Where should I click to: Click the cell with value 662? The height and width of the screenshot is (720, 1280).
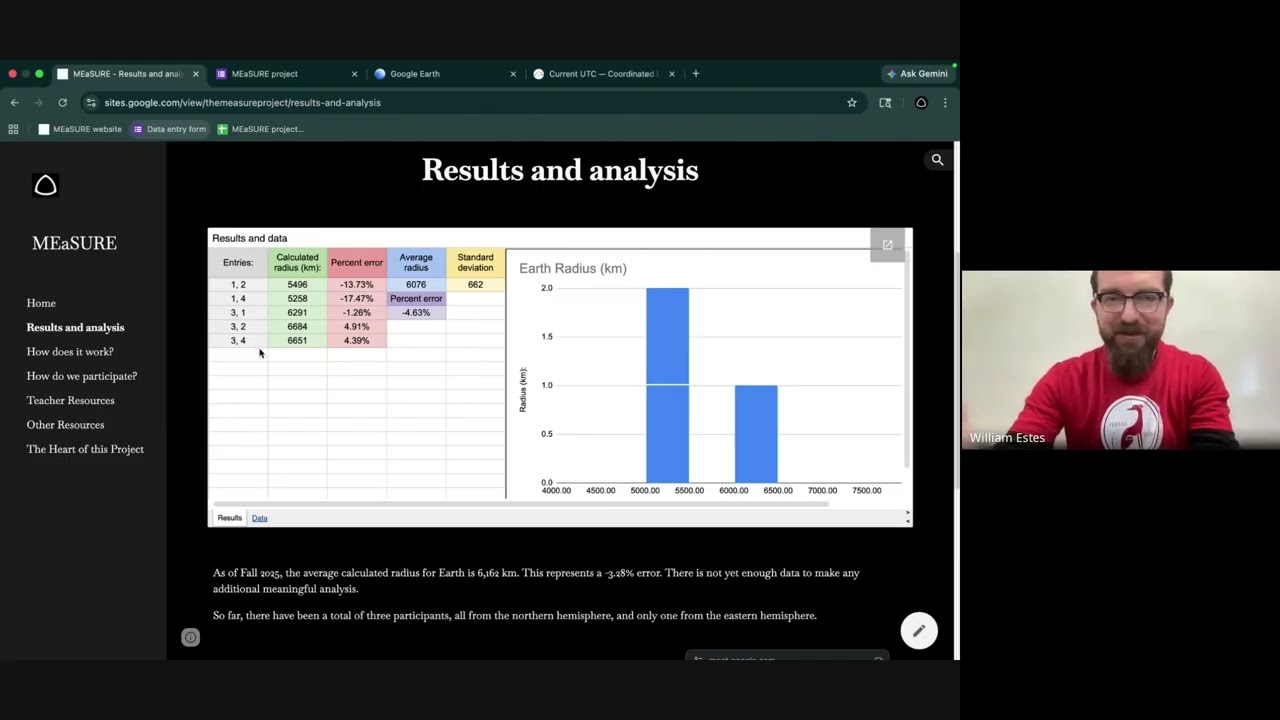click(475, 285)
